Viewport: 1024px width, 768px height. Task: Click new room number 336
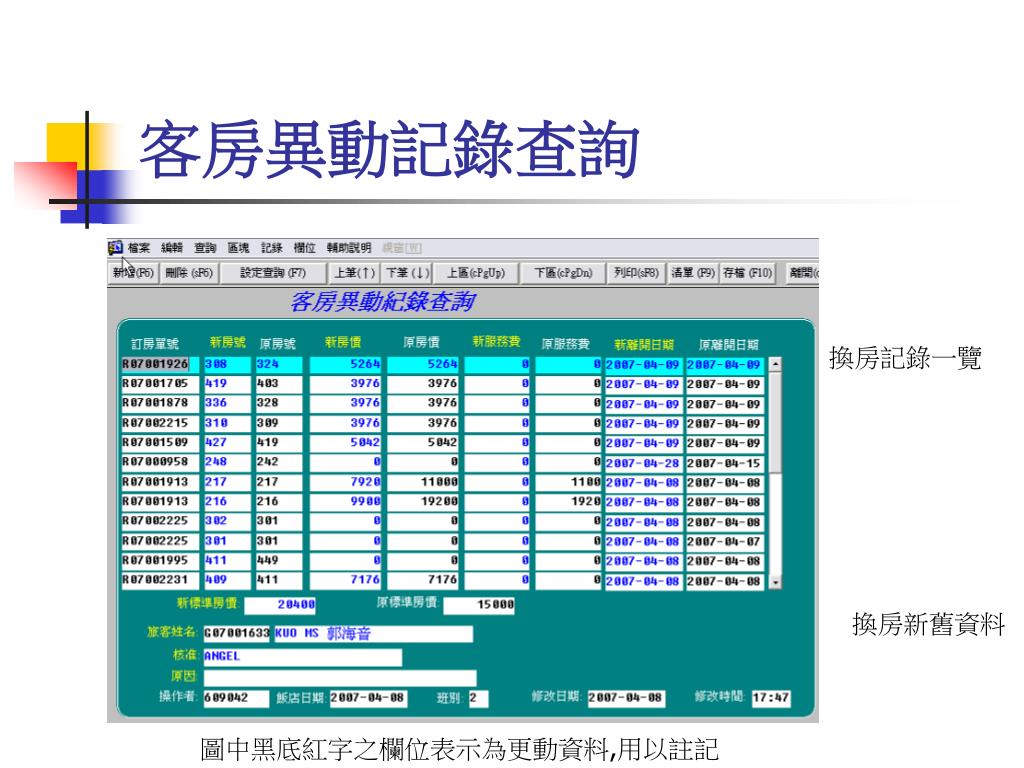(x=227, y=403)
